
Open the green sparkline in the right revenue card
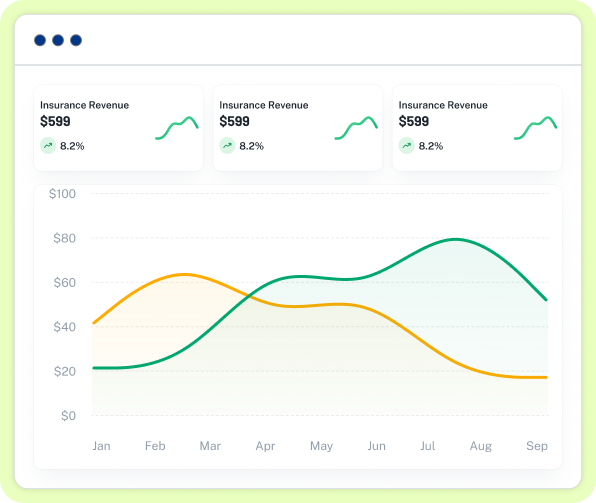536,128
